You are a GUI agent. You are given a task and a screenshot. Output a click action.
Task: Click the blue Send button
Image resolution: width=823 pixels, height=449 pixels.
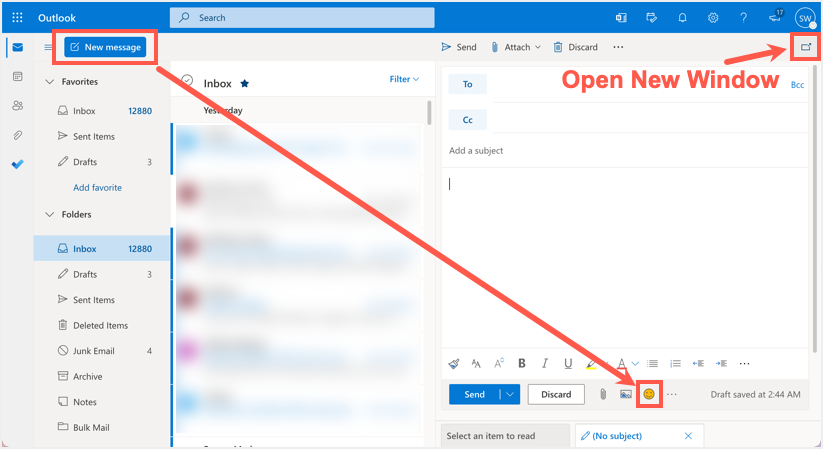pos(474,394)
